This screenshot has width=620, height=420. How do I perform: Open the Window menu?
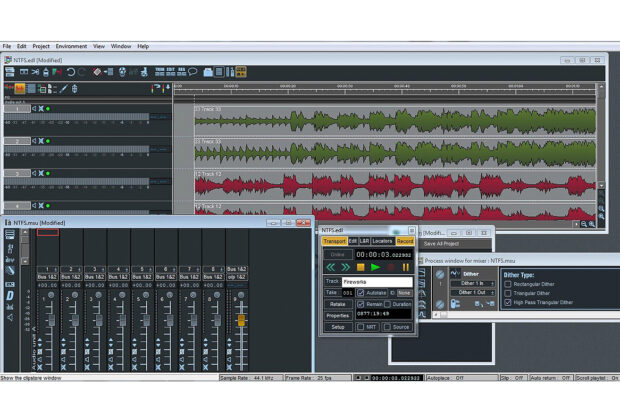pos(121,46)
